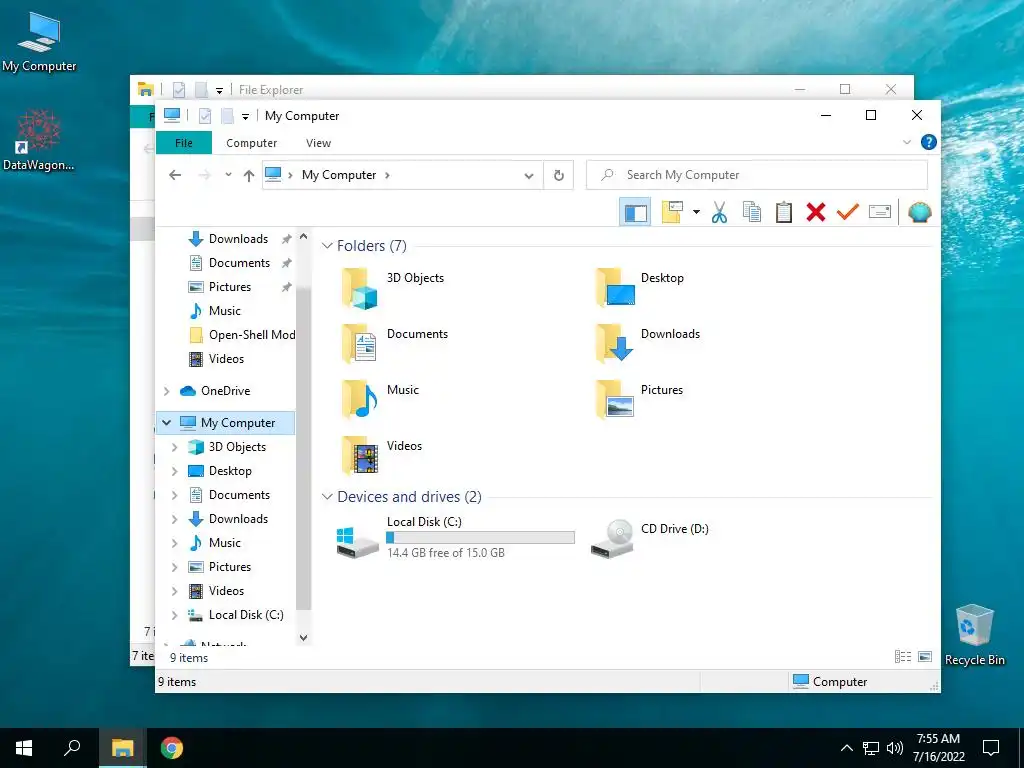Select the 3D Objects folder in the main pane
Screen dimensions: 1024x768
394,287
